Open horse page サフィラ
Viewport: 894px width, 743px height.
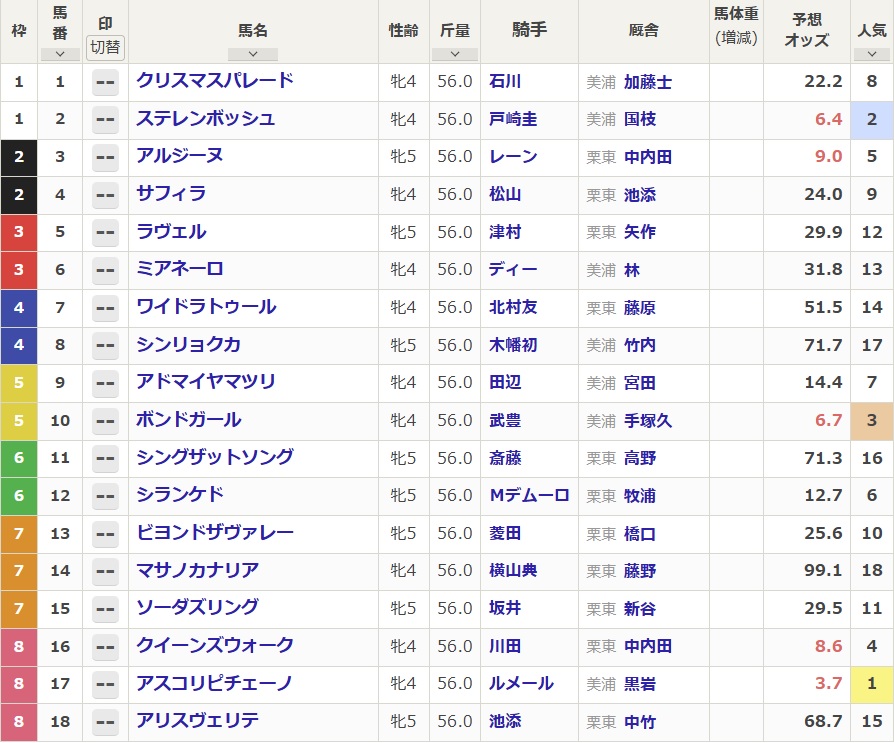click(171, 193)
